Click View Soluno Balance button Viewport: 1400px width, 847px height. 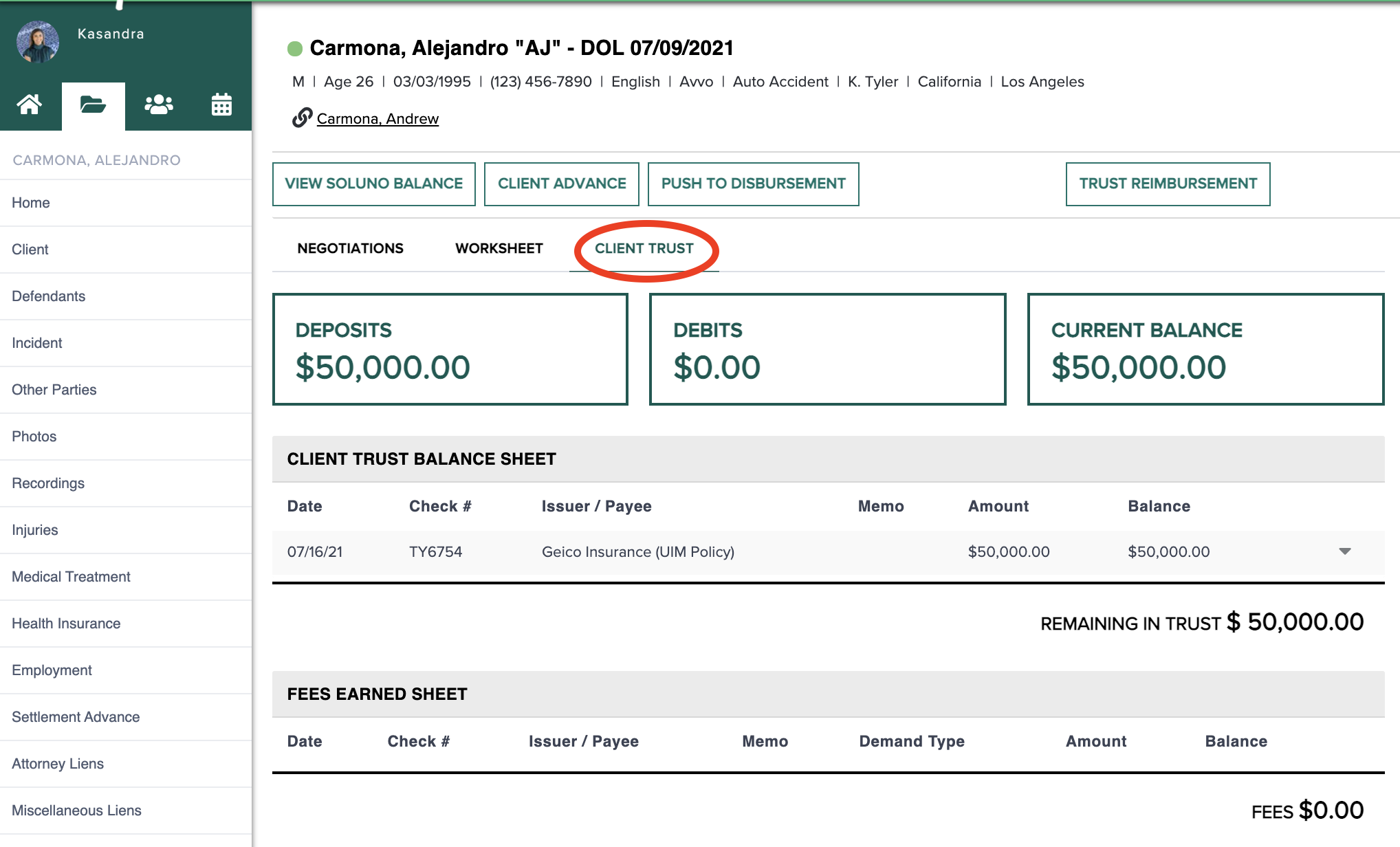tap(373, 184)
